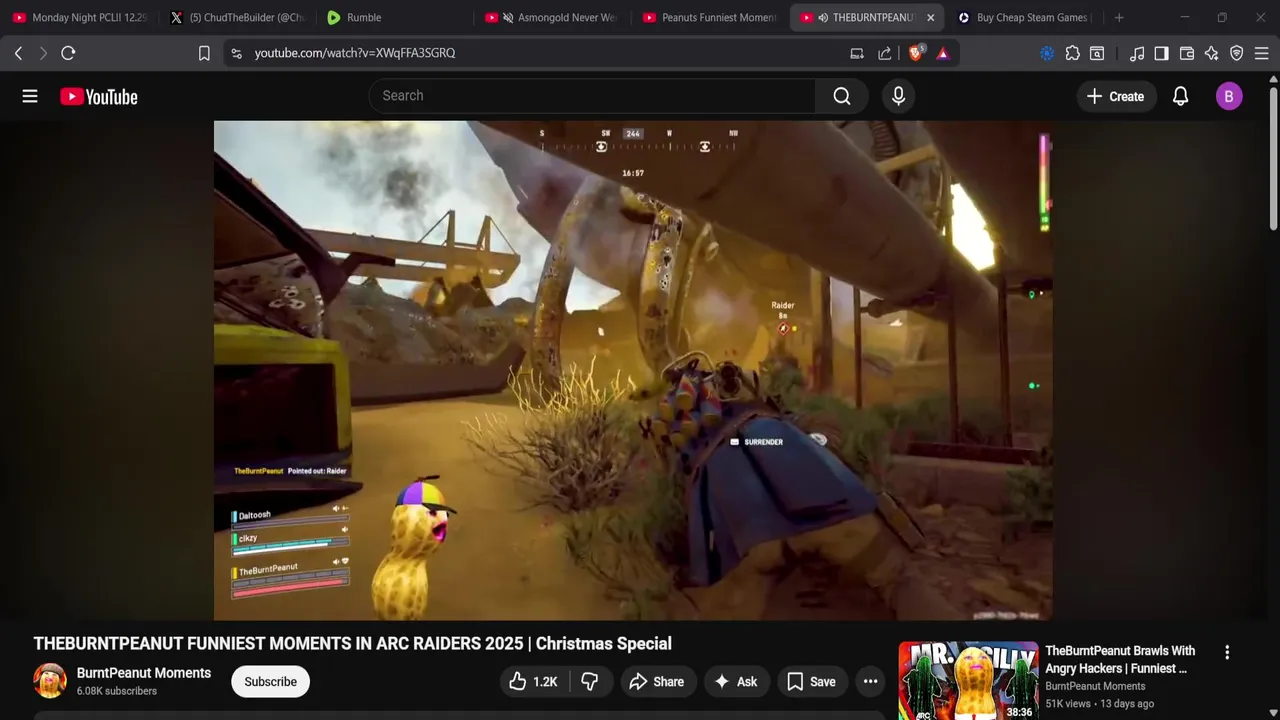Switch to the Buy Cheap Steam Games tab
Screen dimensions: 1280x720
(1024, 17)
